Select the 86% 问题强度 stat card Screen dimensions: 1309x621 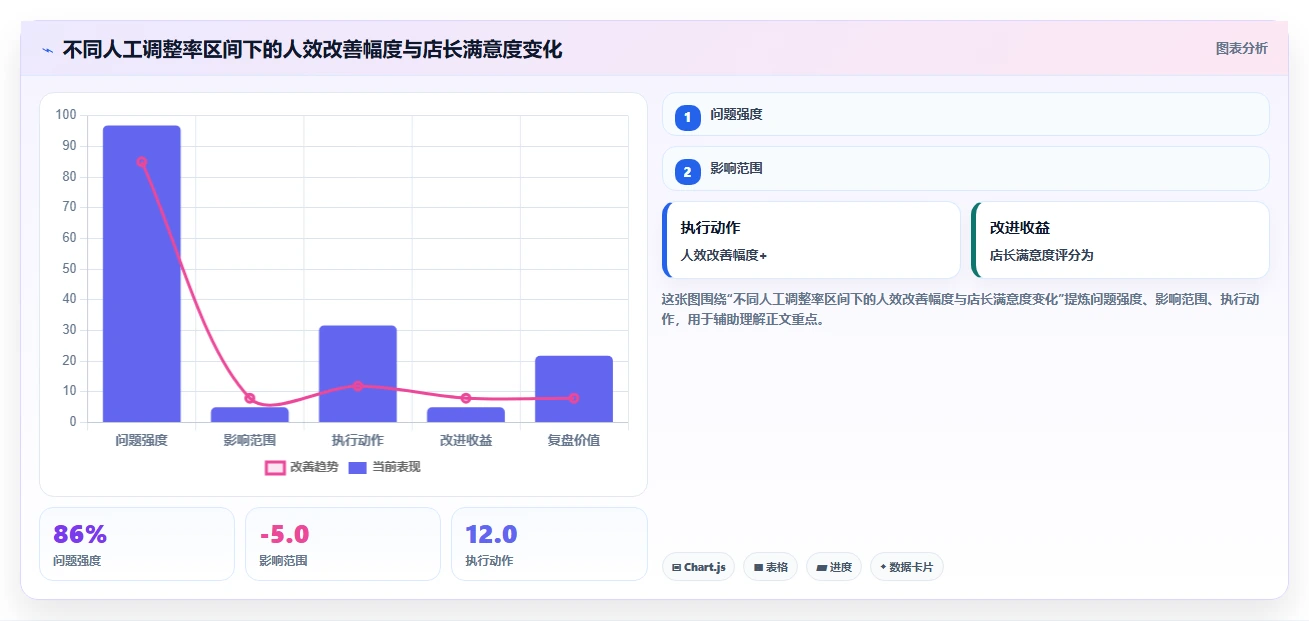point(137,544)
